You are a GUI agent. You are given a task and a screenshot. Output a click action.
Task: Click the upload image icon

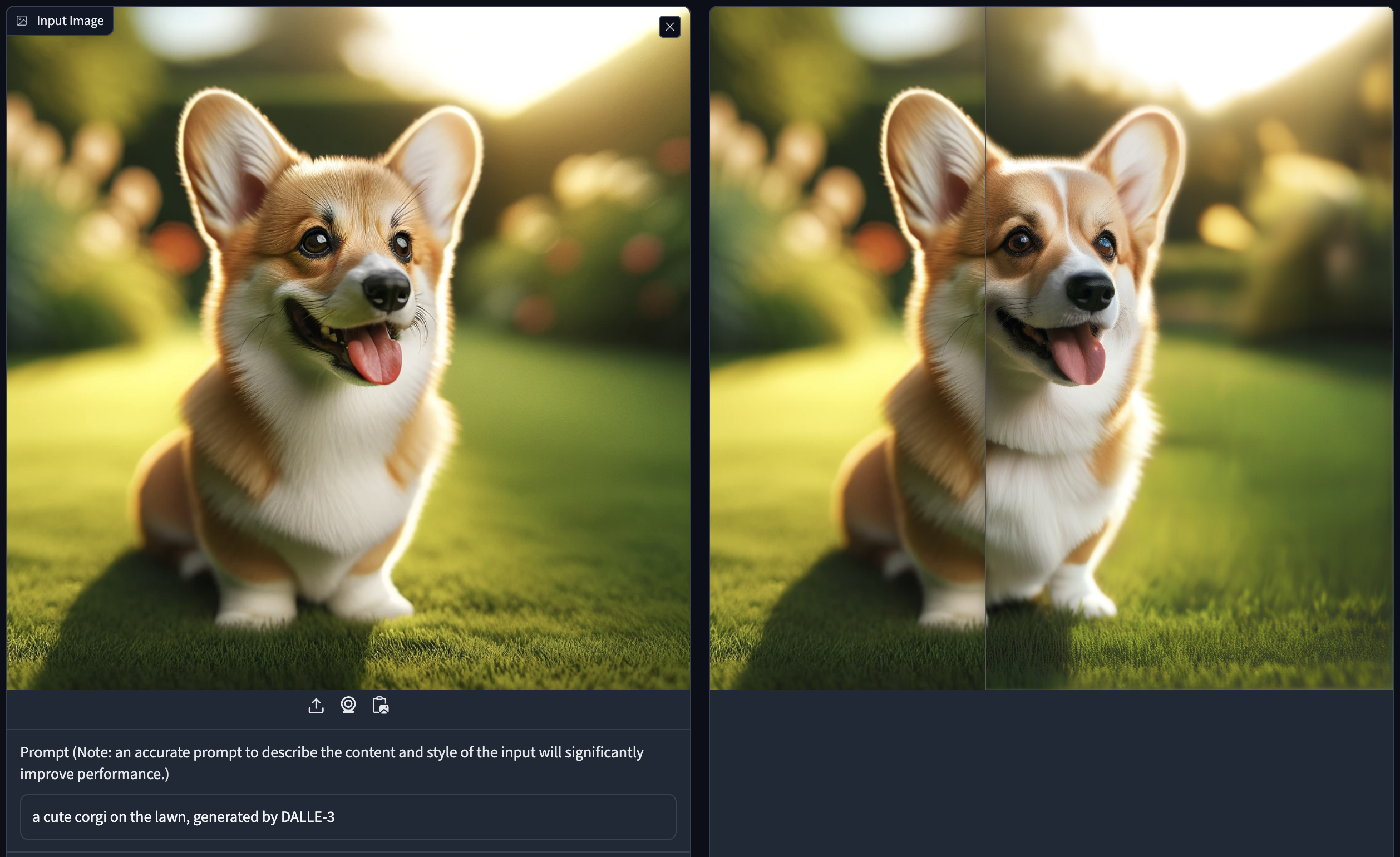[316, 705]
